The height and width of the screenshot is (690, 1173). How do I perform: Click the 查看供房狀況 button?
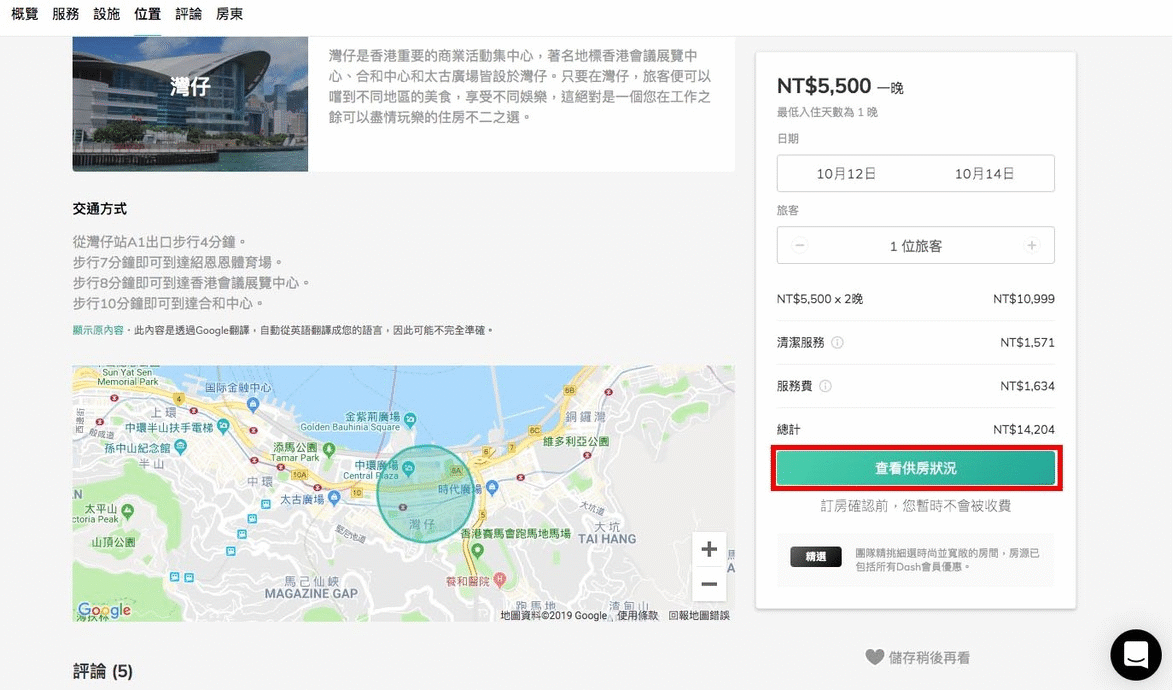coord(916,468)
